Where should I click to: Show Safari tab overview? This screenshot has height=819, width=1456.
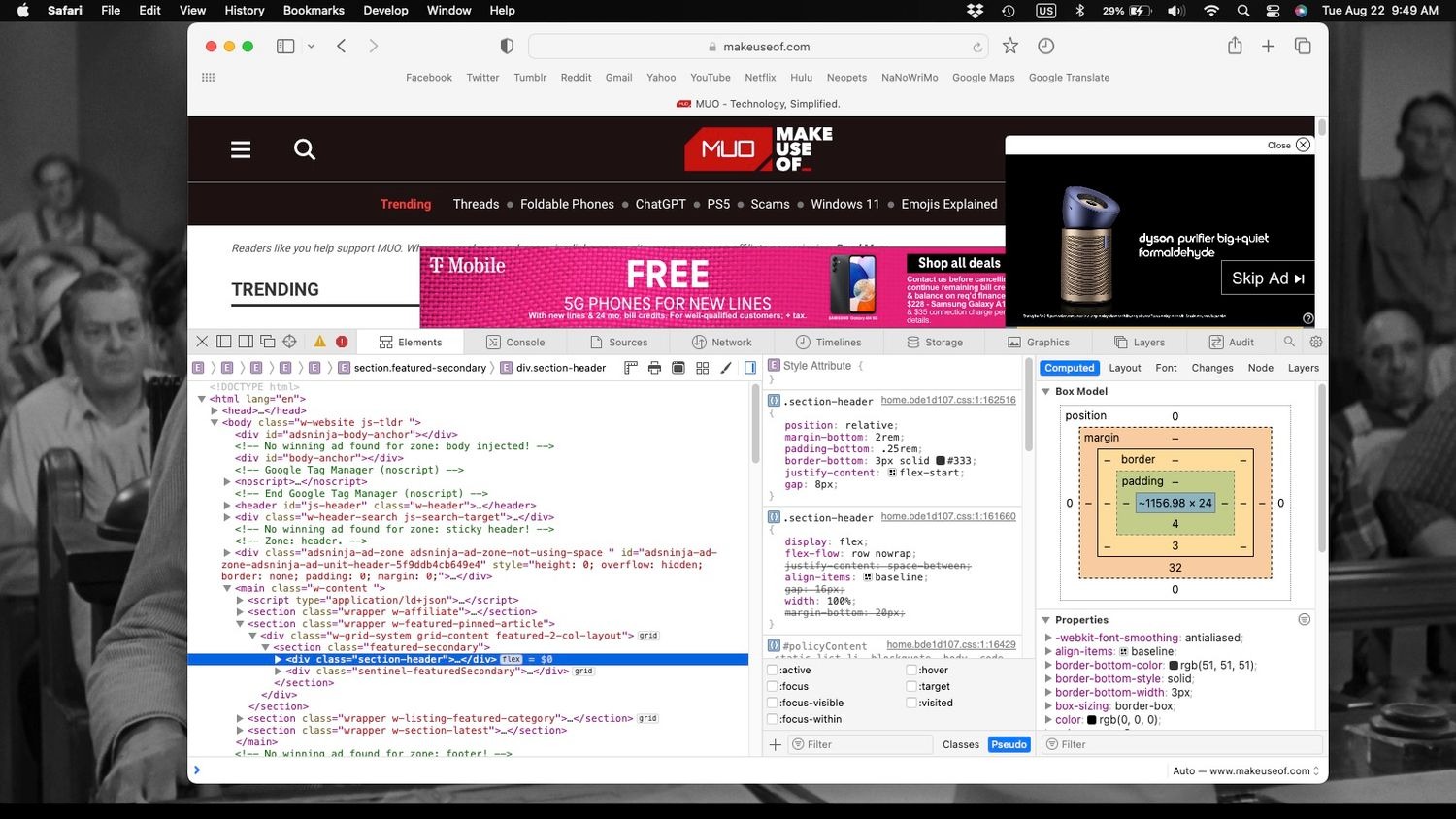click(1303, 46)
